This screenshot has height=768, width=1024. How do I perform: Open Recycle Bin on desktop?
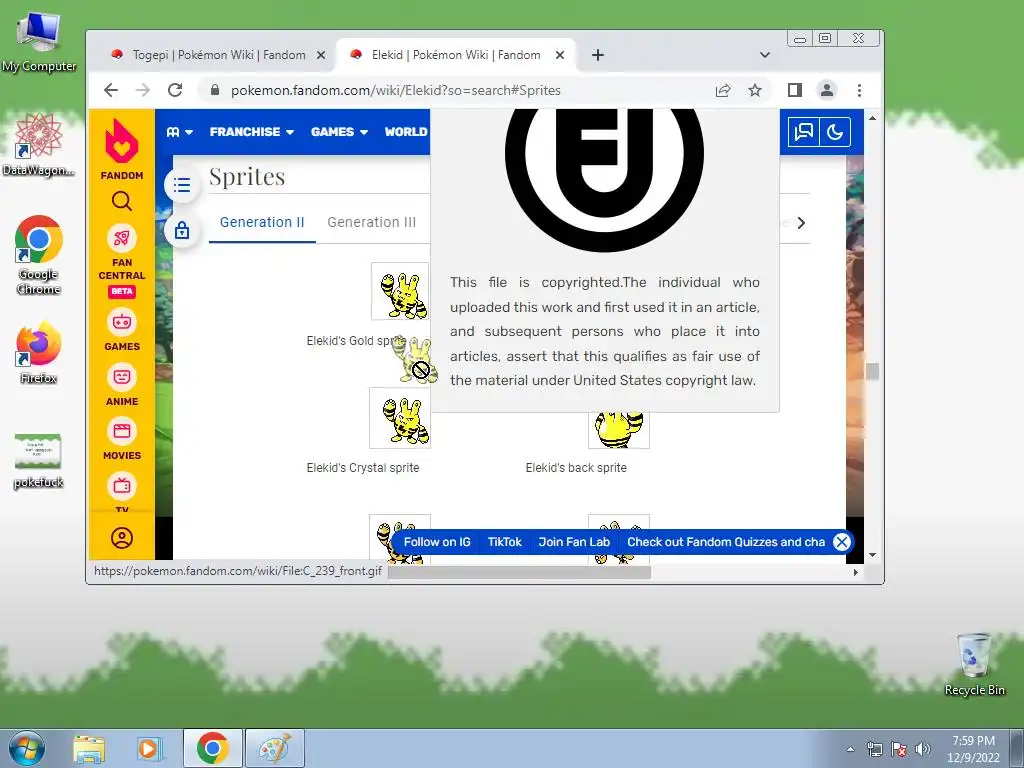point(974,665)
